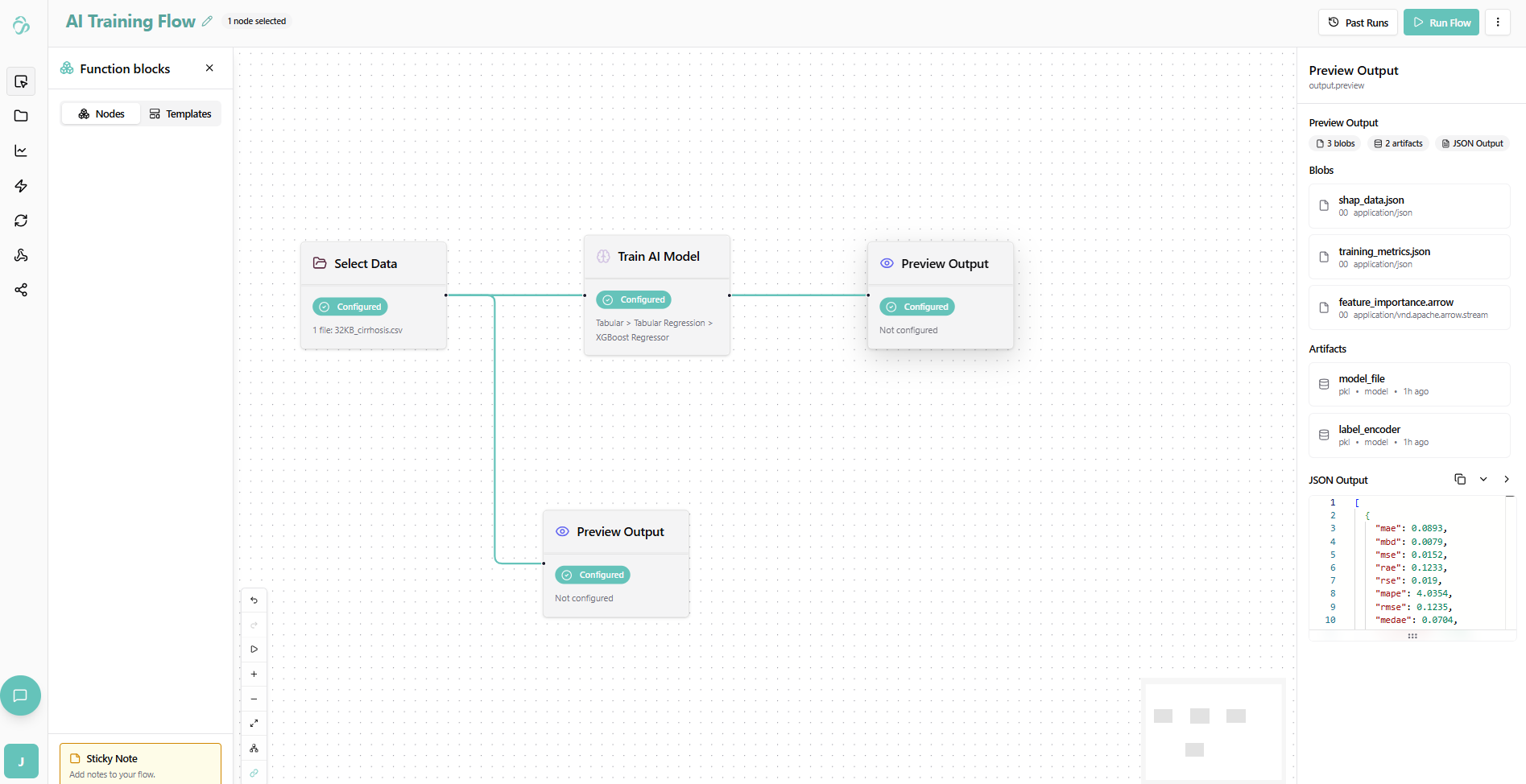1526x784 pixels.
Task: Click the share icon in left sidebar
Action: coord(21,290)
